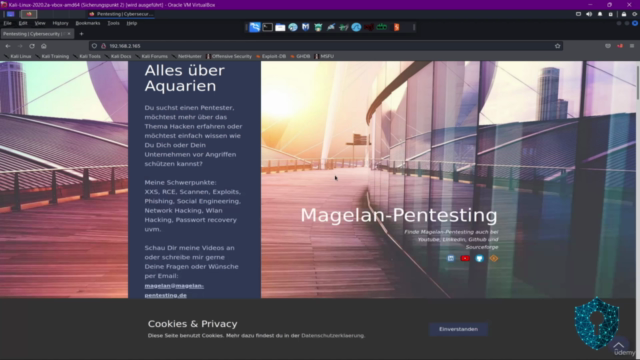The width and height of the screenshot is (640, 360).
Task: Open the Kali dragon applications menu icon
Action: coord(255,27)
